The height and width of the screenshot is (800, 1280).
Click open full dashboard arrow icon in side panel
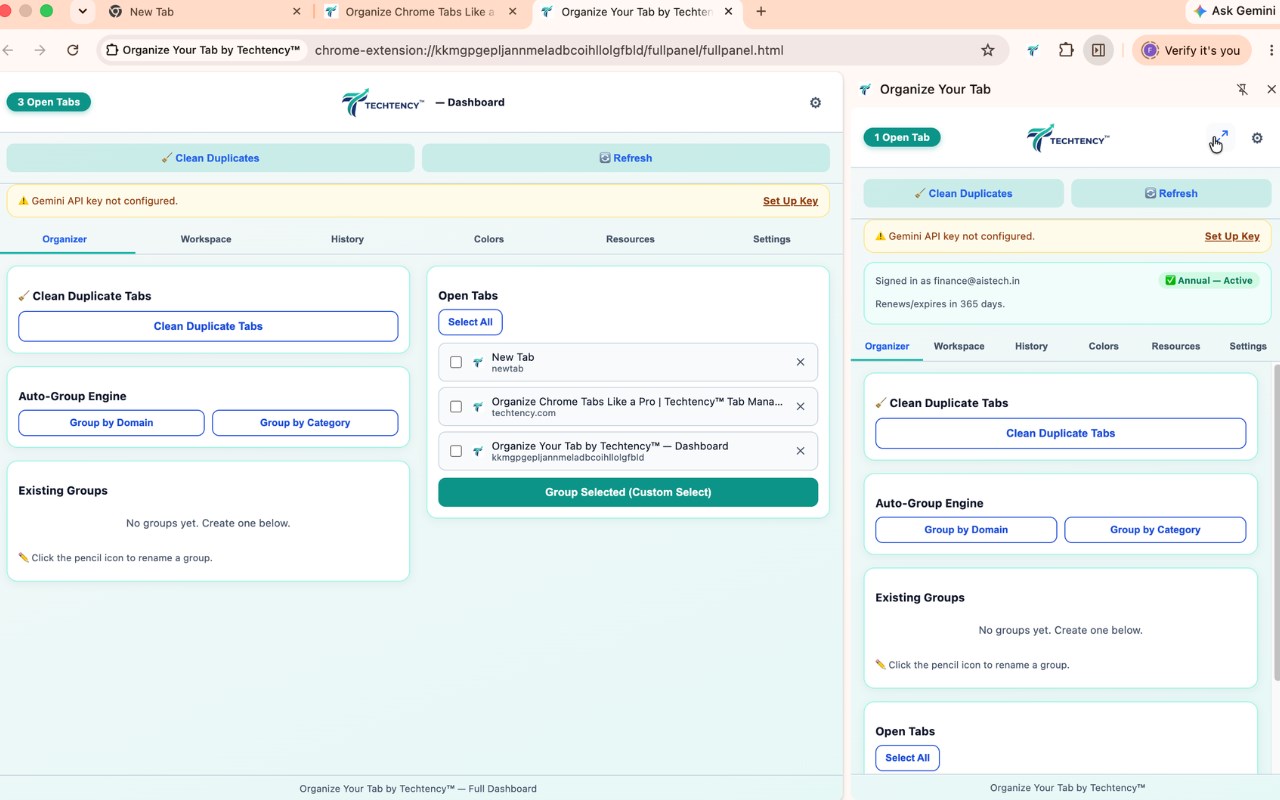1220,138
